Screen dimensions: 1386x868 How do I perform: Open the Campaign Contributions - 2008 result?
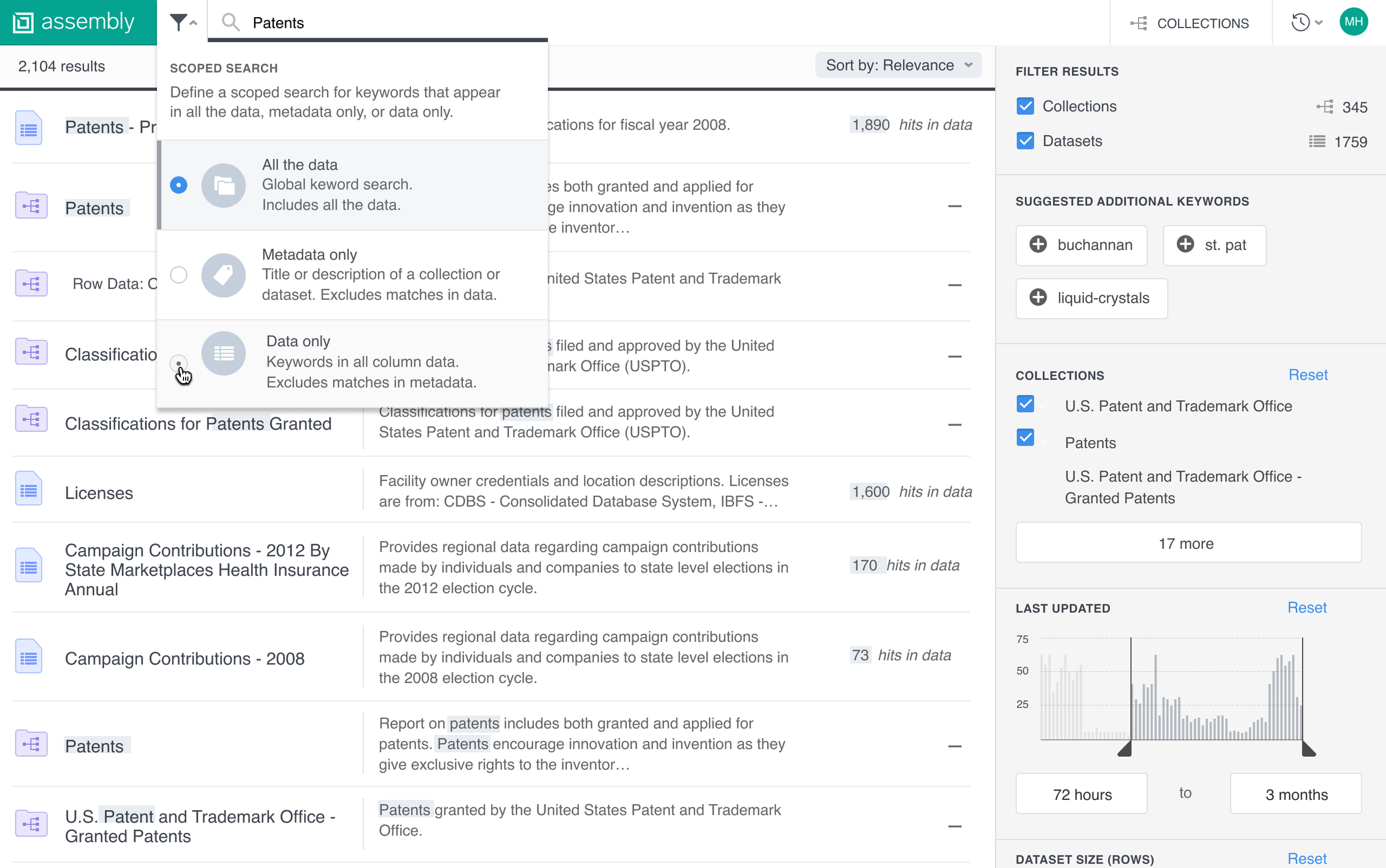[x=185, y=658]
